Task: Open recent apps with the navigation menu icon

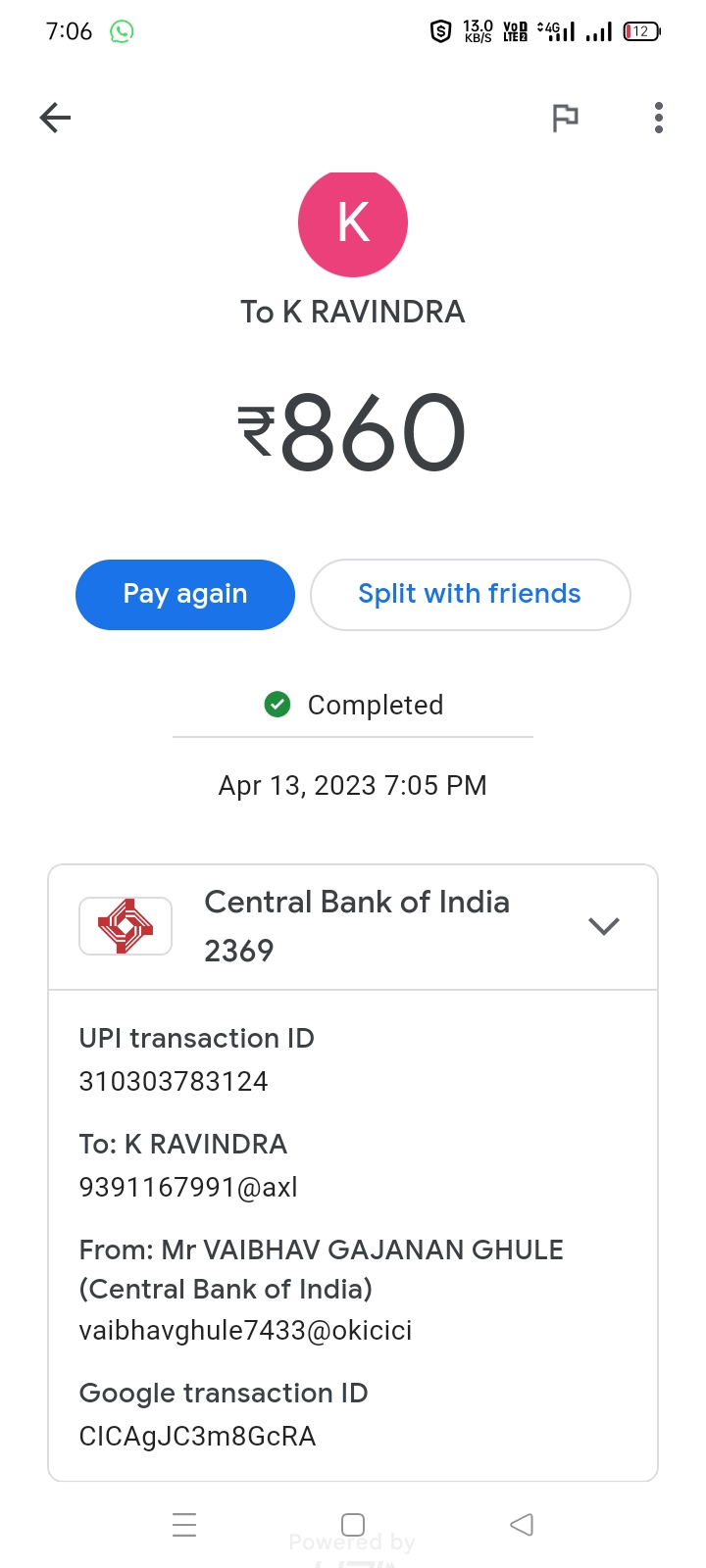Action: pos(184,1525)
